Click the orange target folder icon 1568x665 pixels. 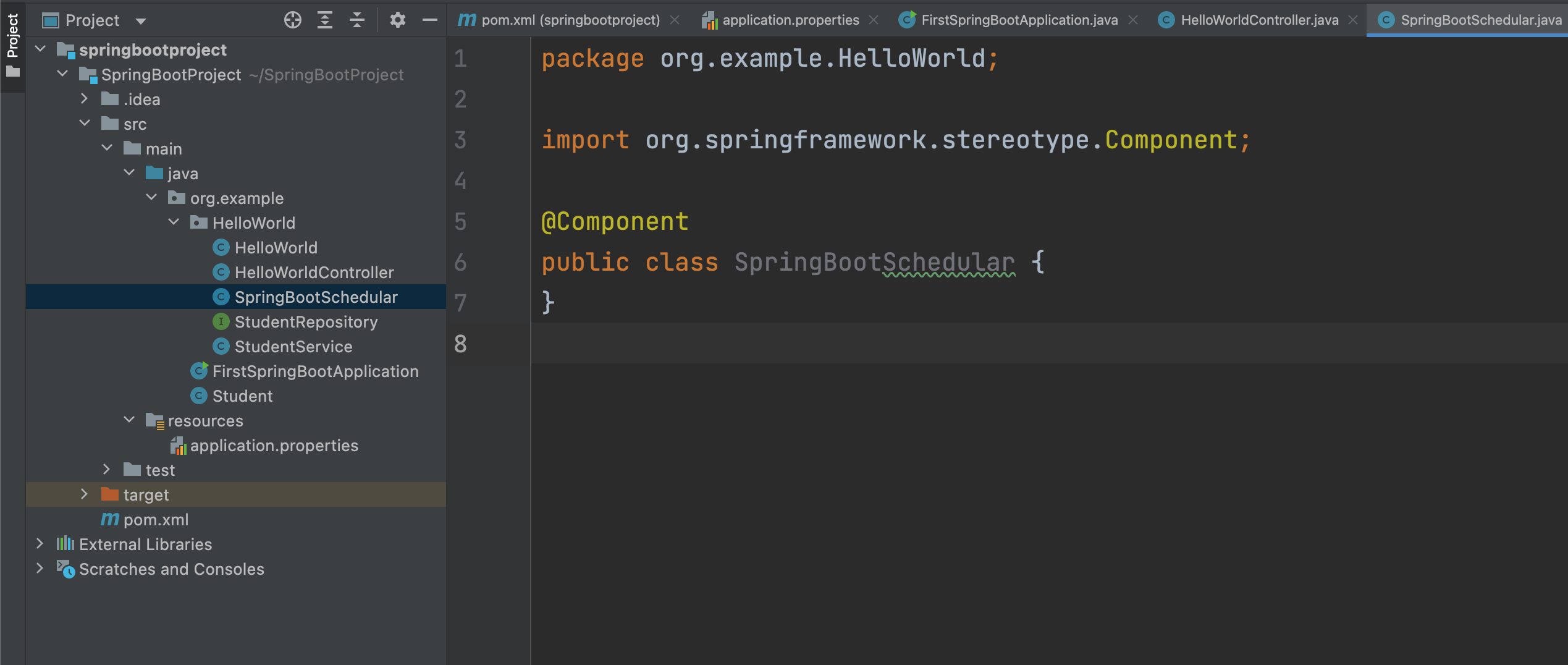coord(110,494)
